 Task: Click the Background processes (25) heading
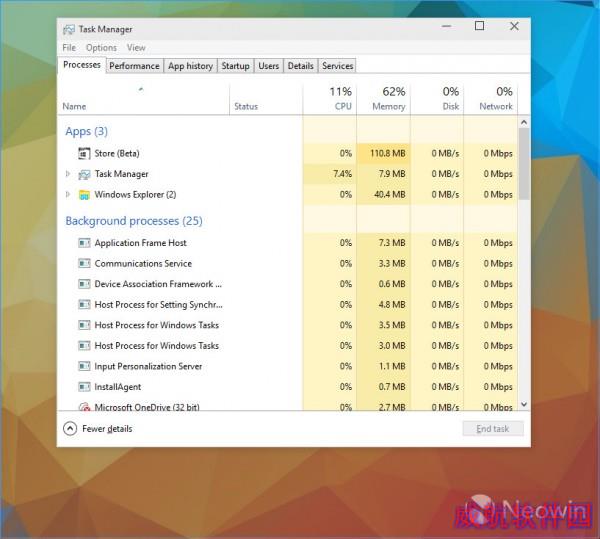coord(134,221)
